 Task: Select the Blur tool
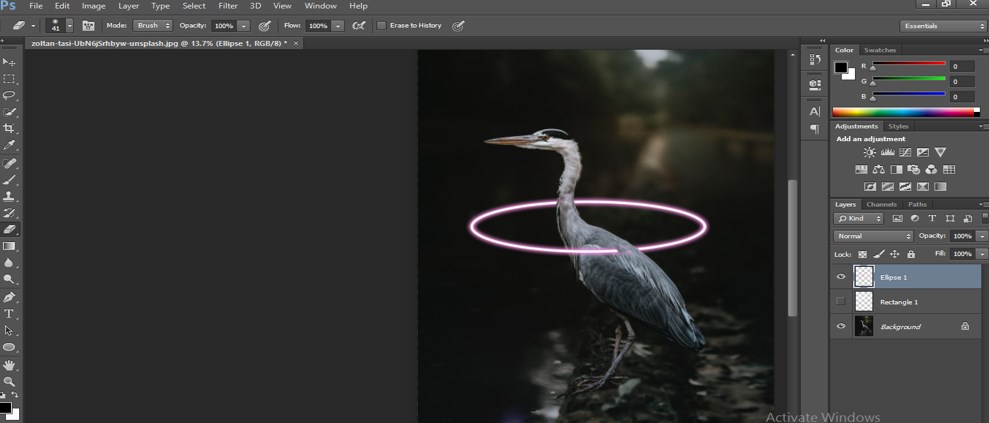9,263
